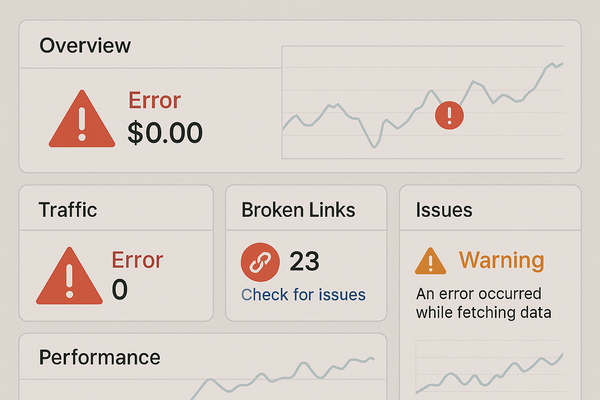This screenshot has height=400, width=600.
Task: Click the red alert marker on Overview chart
Action: tap(449, 115)
